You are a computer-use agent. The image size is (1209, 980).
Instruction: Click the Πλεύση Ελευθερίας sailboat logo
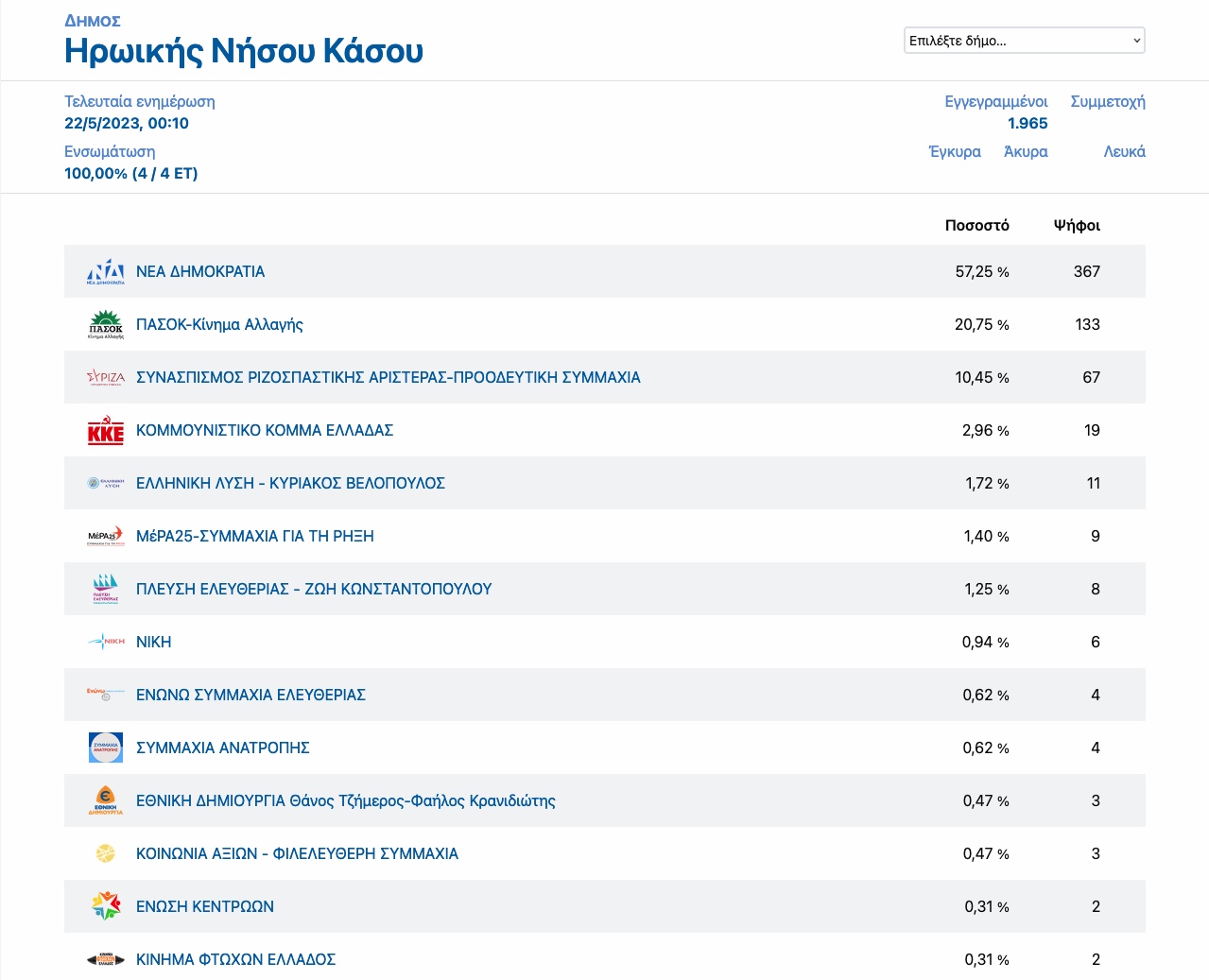coord(106,589)
